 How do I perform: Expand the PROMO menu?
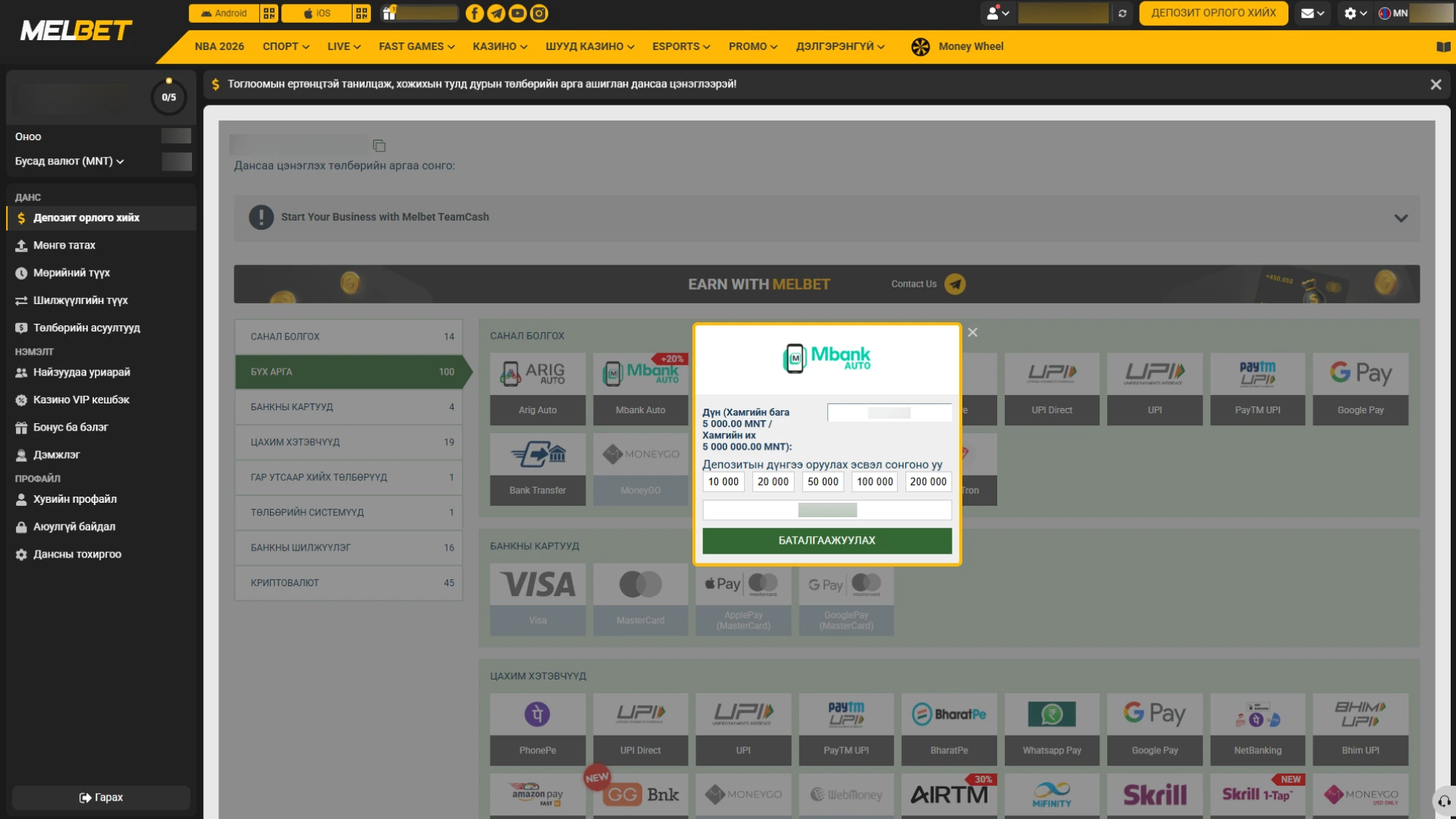click(x=753, y=46)
